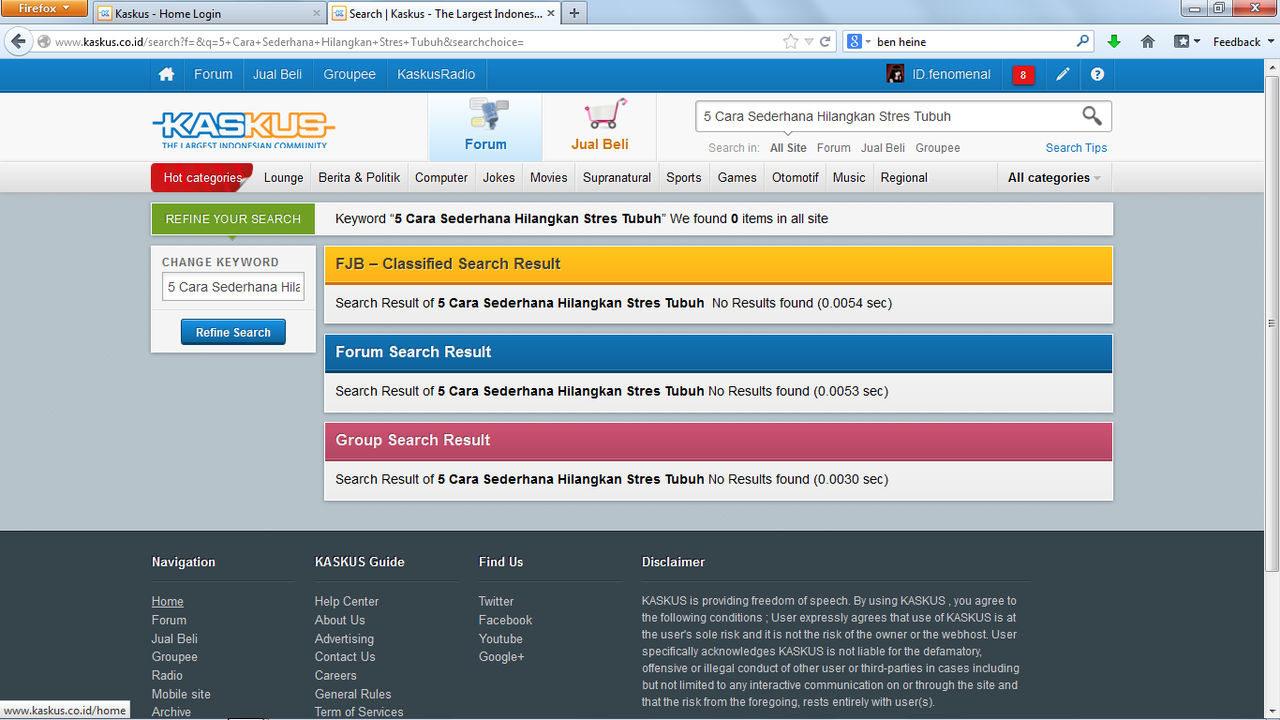This screenshot has width=1280, height=720.
Task: Switch to Kaskus - Home Login tab
Action: [x=209, y=14]
